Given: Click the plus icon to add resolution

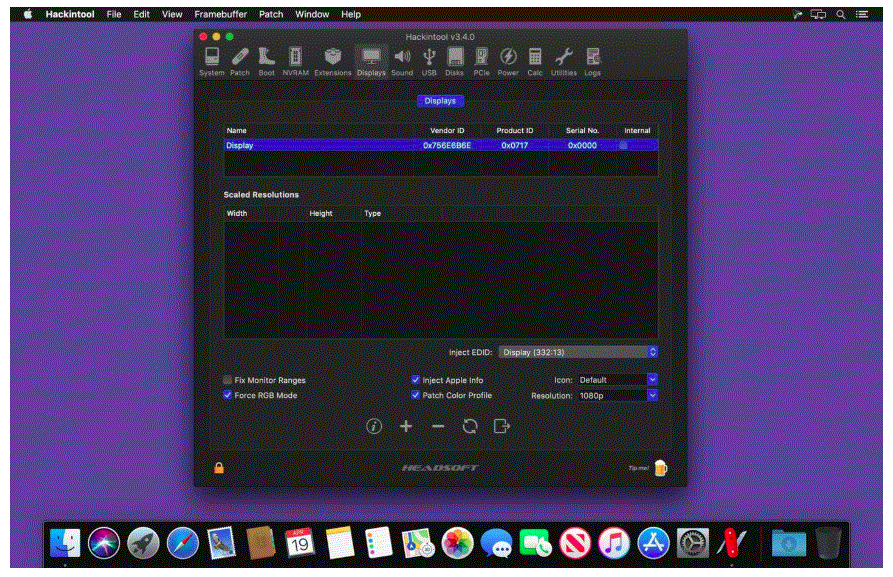Looking at the screenshot, I should click(405, 426).
